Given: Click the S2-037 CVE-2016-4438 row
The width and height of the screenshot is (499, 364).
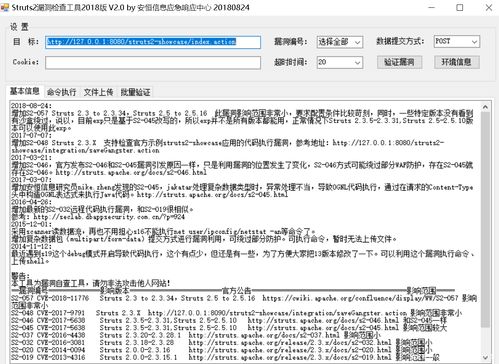Looking at the screenshot, I should coord(196,335).
